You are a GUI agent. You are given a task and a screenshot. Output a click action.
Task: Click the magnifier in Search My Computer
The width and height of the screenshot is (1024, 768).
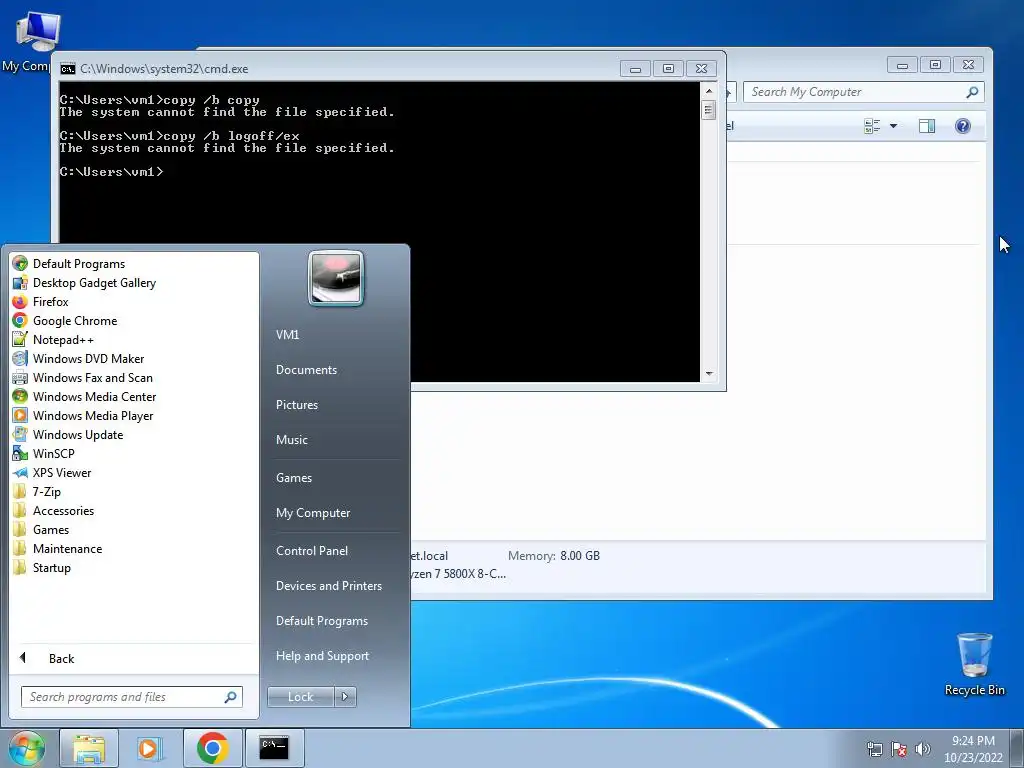pos(972,92)
